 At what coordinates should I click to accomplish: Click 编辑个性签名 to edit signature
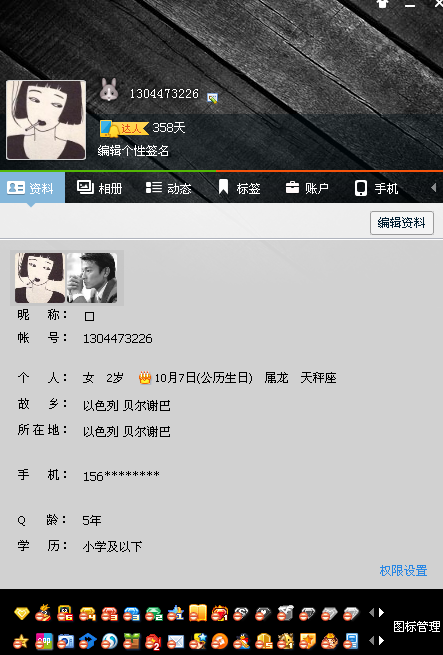pos(133,151)
